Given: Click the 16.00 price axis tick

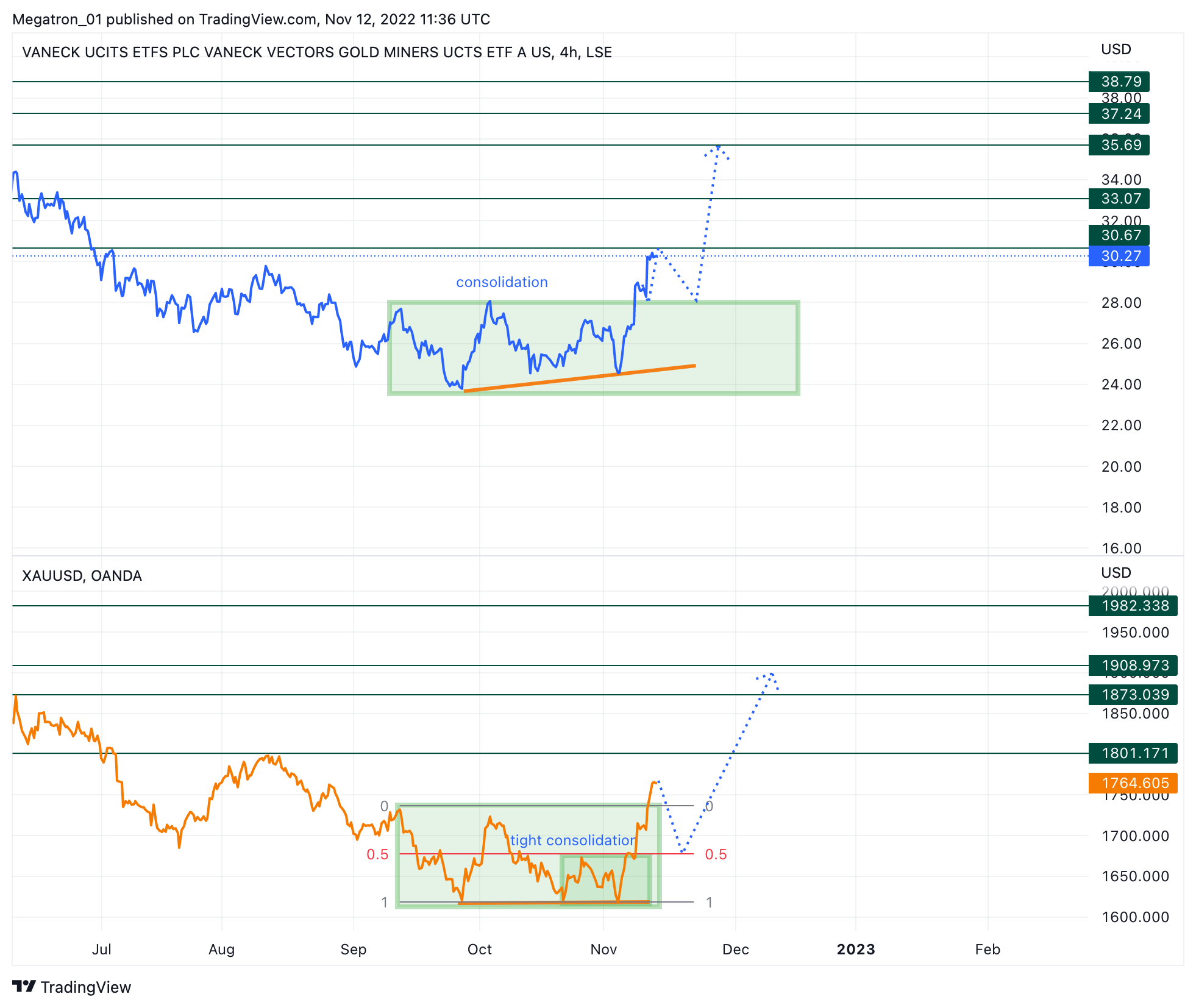Looking at the screenshot, I should click(x=1122, y=548).
